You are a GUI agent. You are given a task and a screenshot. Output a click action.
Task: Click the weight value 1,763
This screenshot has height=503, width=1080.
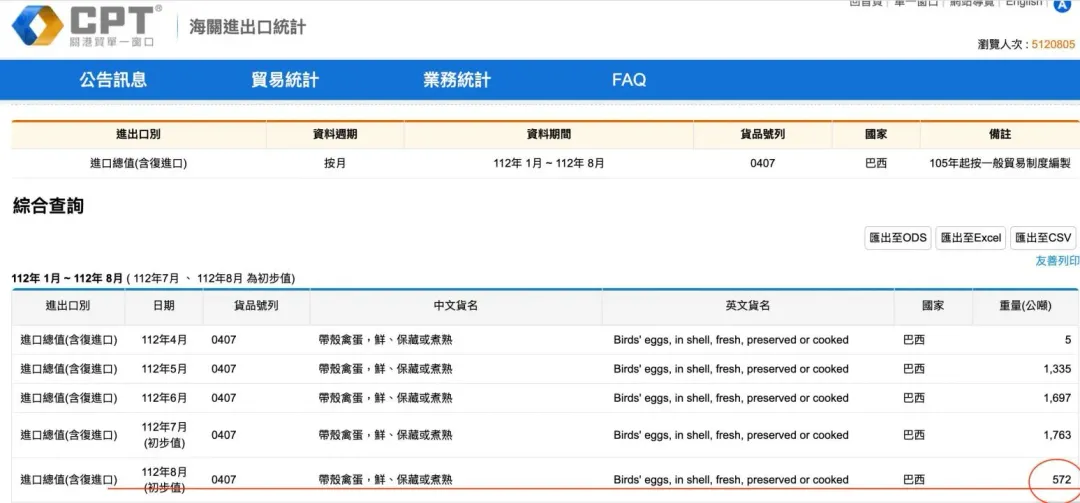click(1057, 435)
